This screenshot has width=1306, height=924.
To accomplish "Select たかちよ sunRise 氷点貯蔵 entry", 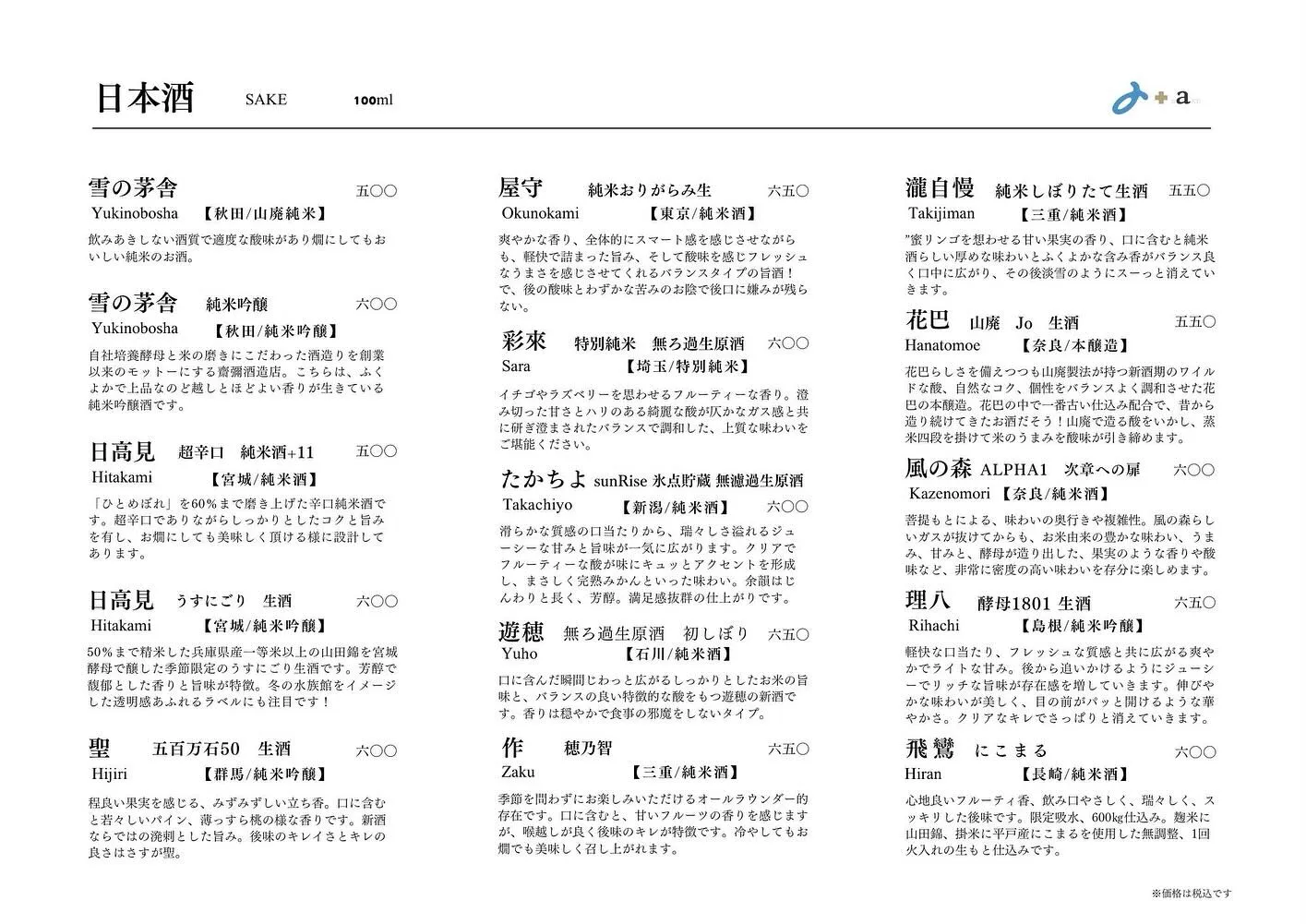I will tap(652, 480).
